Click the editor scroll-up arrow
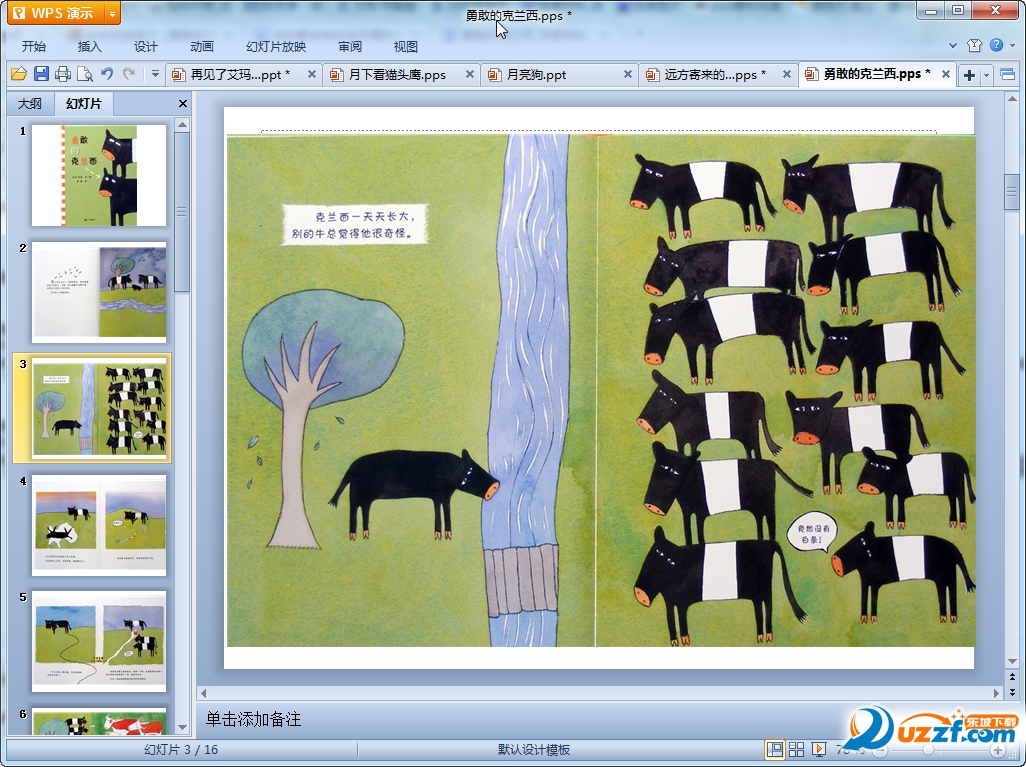This screenshot has width=1026, height=767. point(1012,99)
